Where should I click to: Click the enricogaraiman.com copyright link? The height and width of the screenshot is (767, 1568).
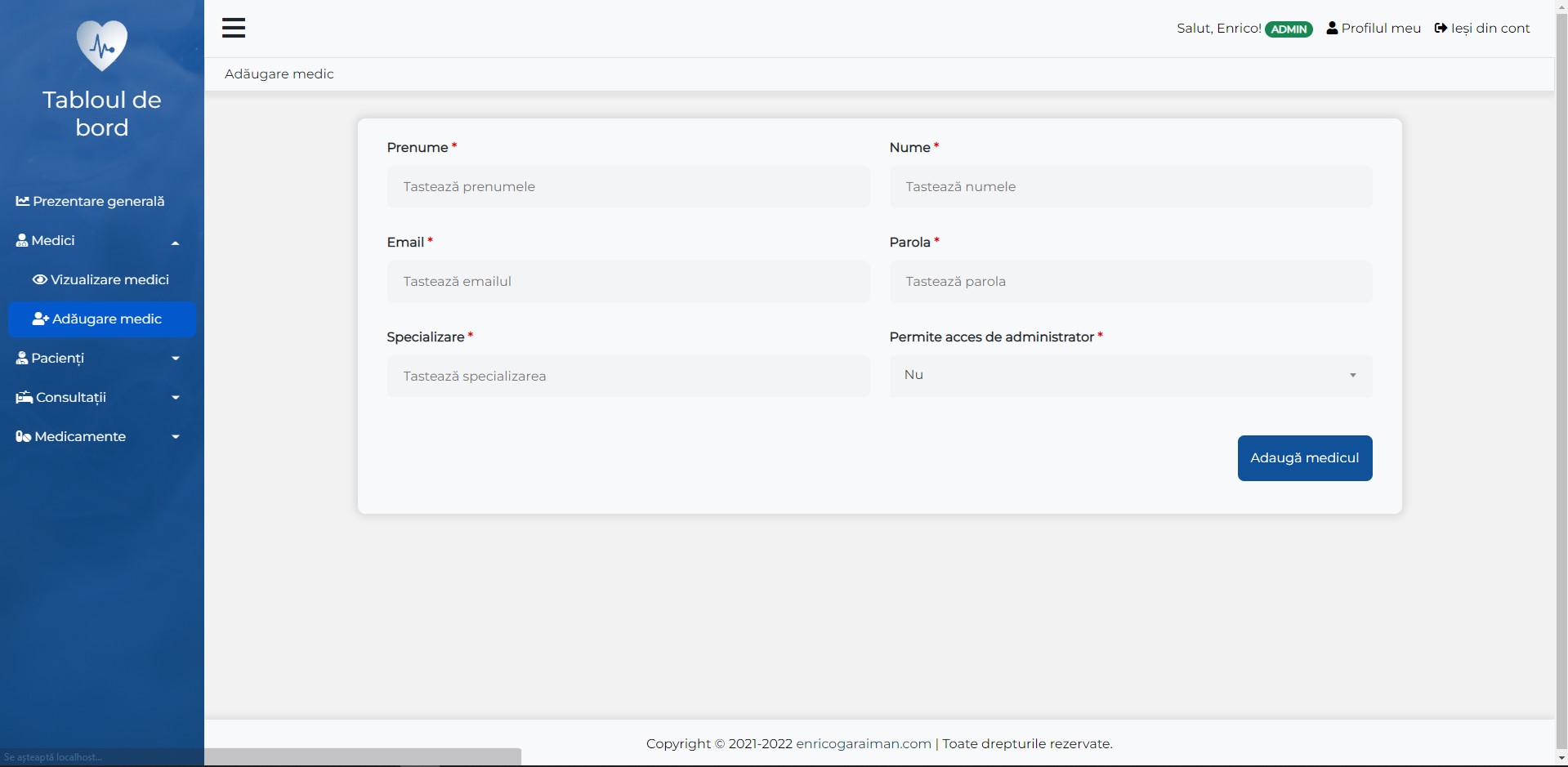pyautogui.click(x=863, y=743)
